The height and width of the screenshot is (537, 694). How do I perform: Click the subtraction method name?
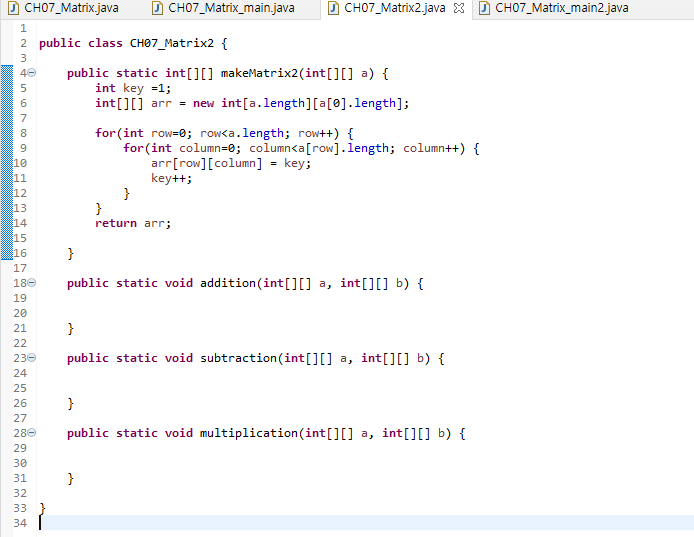[x=238, y=358]
